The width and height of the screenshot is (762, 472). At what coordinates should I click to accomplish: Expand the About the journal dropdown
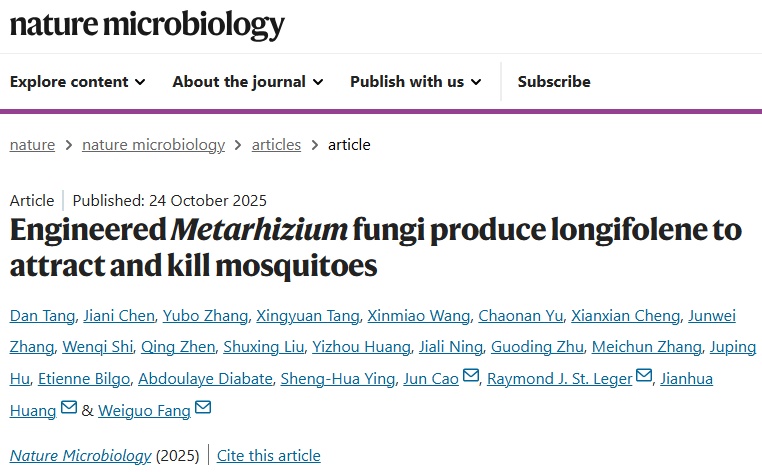tap(248, 82)
